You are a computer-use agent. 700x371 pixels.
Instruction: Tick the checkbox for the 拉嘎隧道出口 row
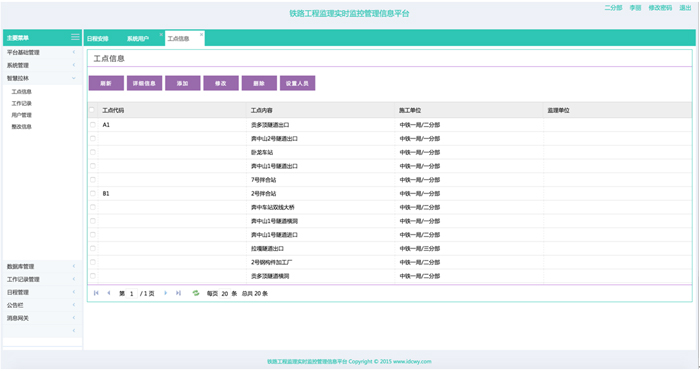[x=93, y=248]
